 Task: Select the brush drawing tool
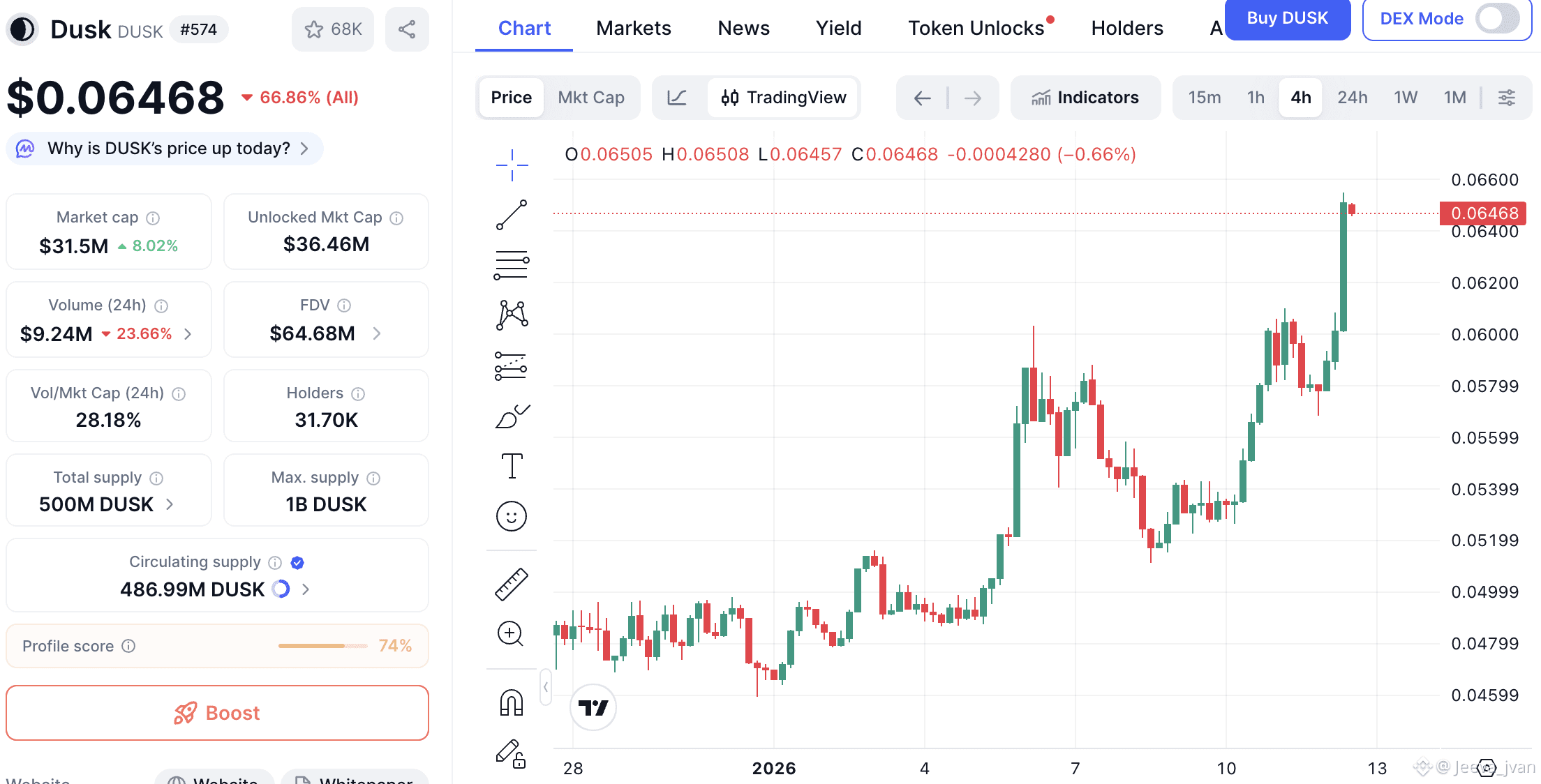click(x=512, y=416)
